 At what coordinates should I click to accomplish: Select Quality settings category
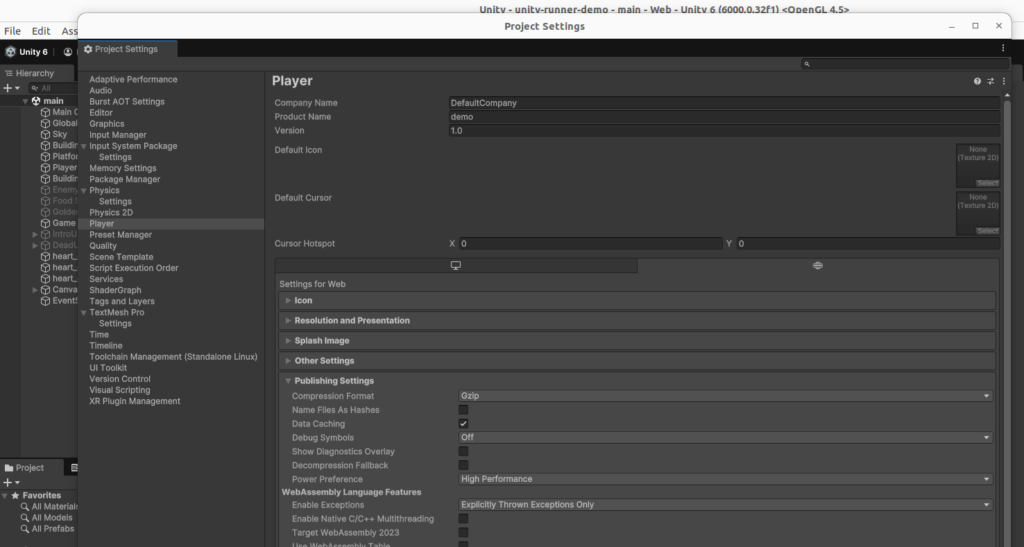(x=103, y=246)
